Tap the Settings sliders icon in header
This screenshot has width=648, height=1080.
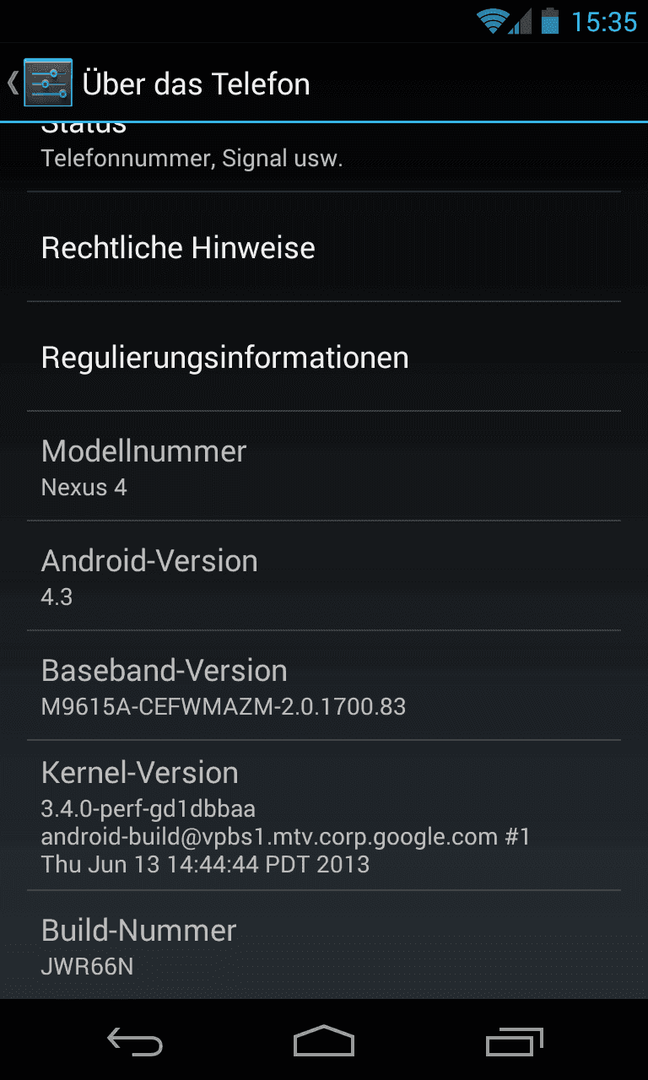click(48, 83)
